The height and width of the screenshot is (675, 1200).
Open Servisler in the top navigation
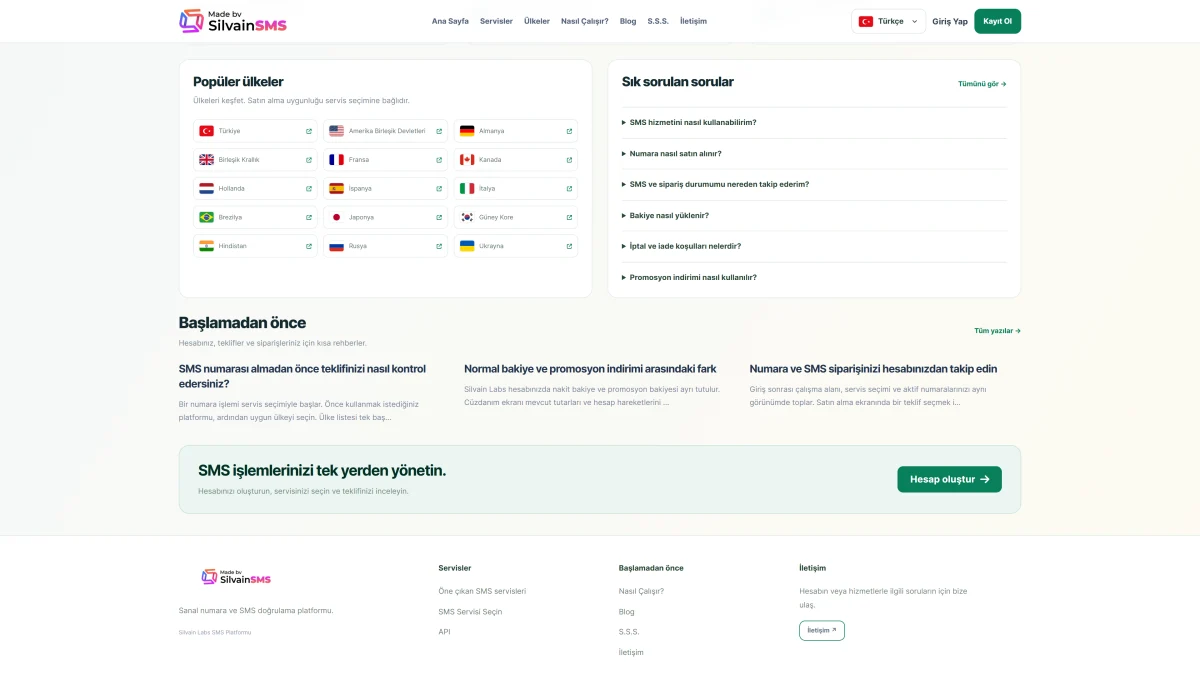tap(496, 21)
